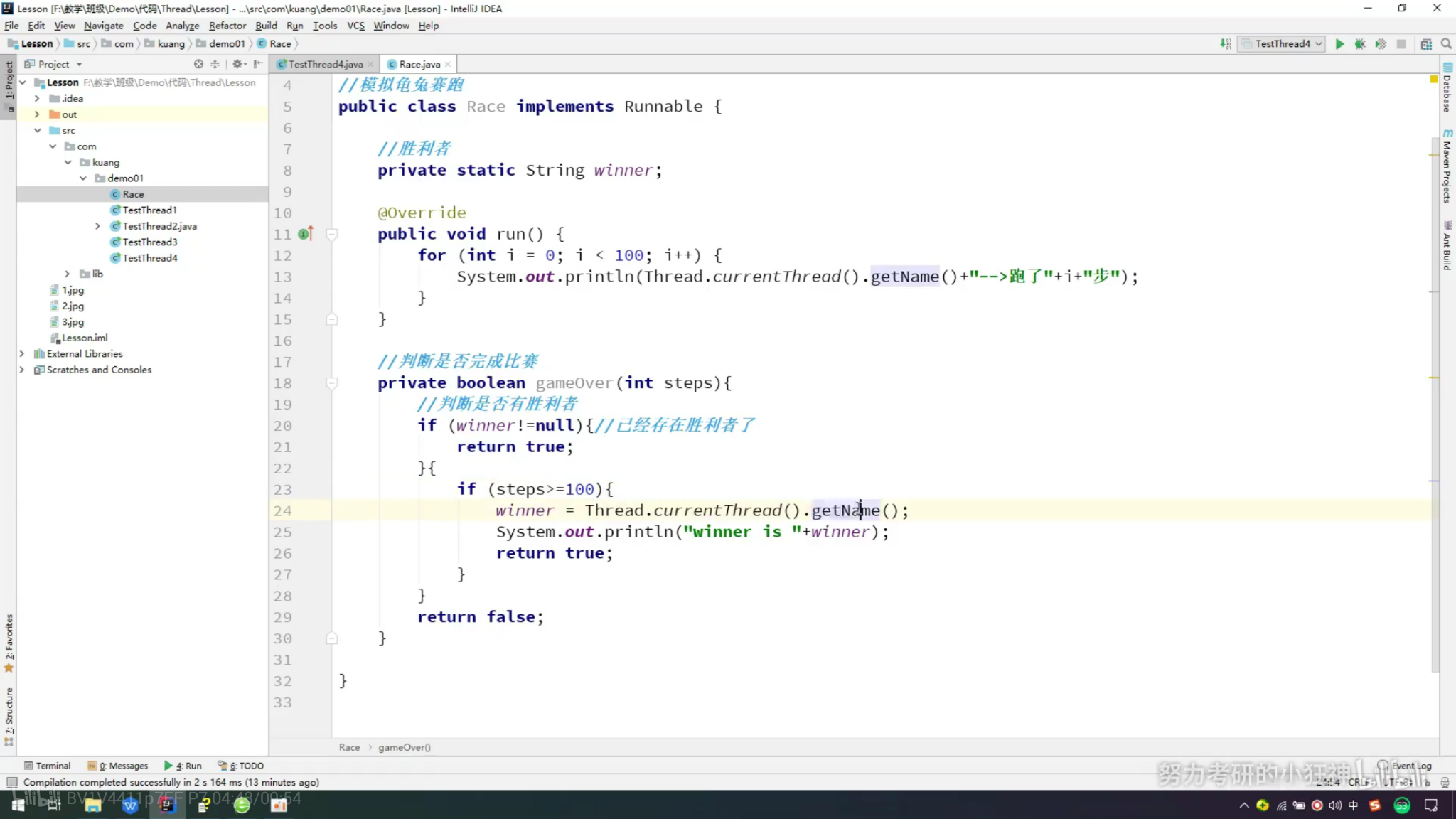Open the TODO tool window

point(241,766)
